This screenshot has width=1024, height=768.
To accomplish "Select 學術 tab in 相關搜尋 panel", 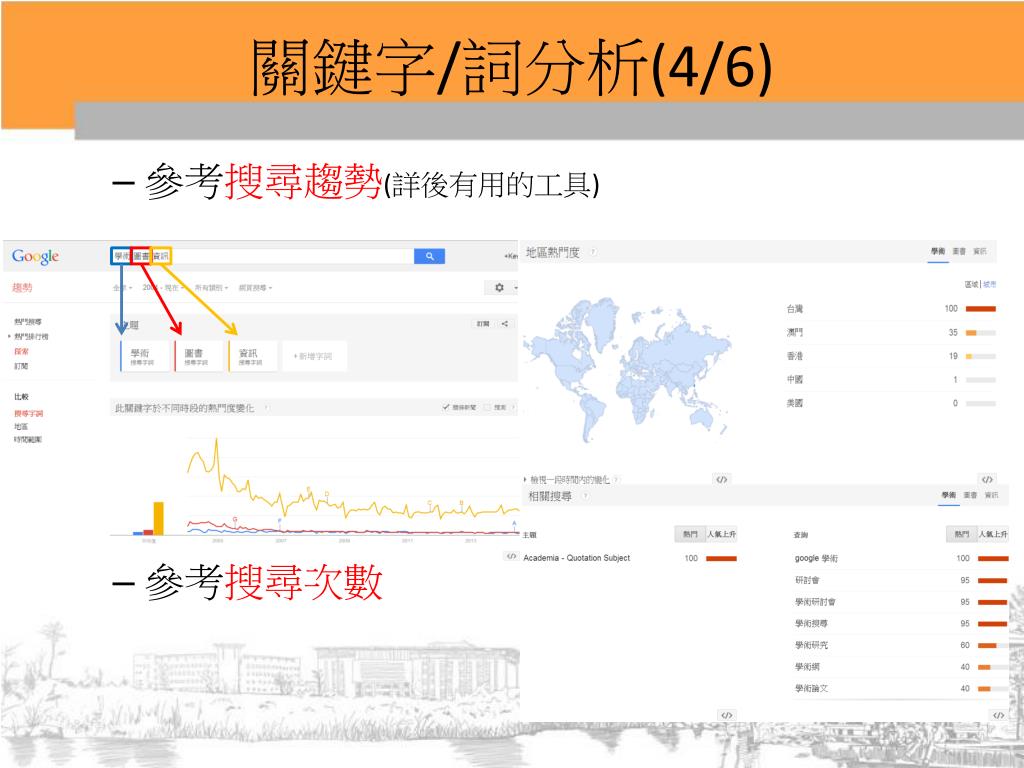I will tap(949, 495).
